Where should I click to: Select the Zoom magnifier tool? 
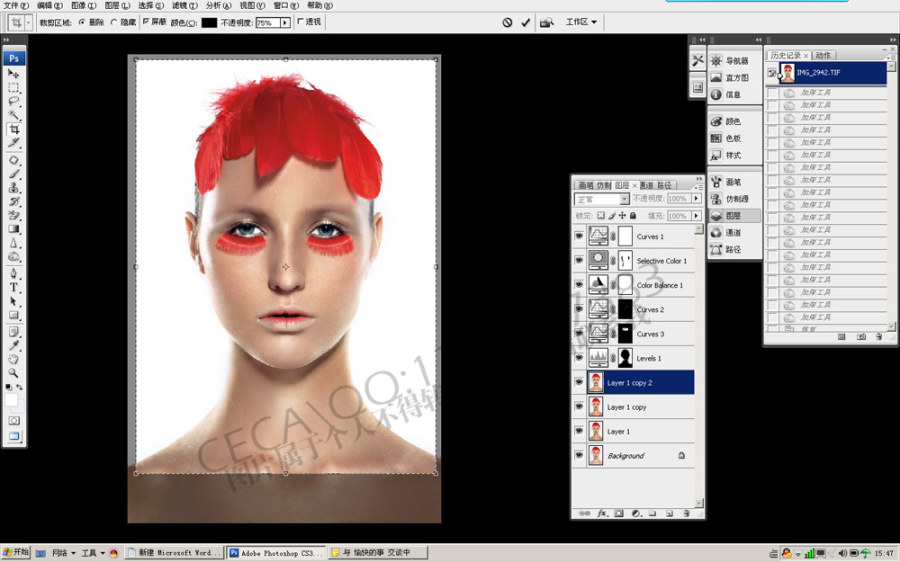14,373
